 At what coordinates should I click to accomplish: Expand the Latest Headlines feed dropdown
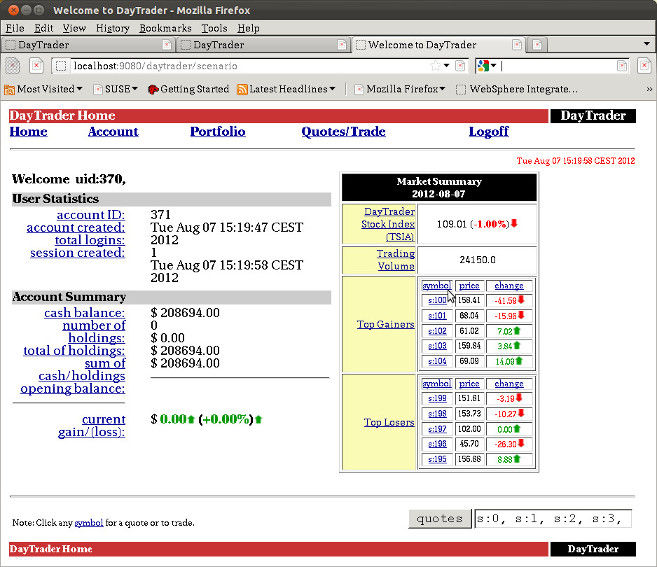tap(332, 89)
